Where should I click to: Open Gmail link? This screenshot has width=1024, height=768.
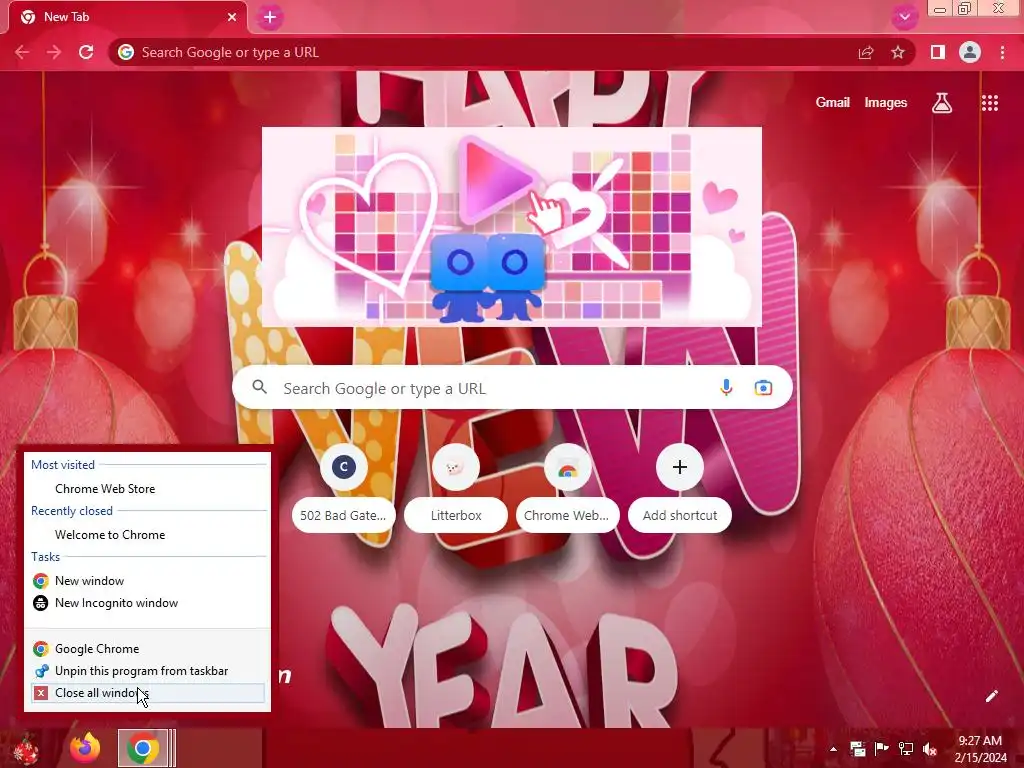pyautogui.click(x=832, y=103)
